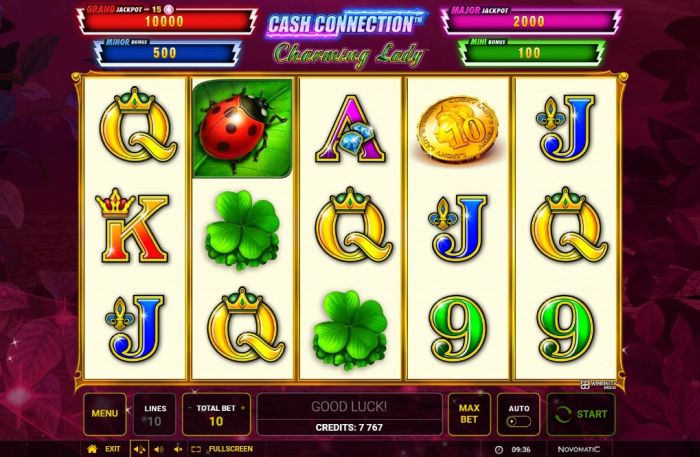
Task: Set MAX BET
Action: pos(469,414)
